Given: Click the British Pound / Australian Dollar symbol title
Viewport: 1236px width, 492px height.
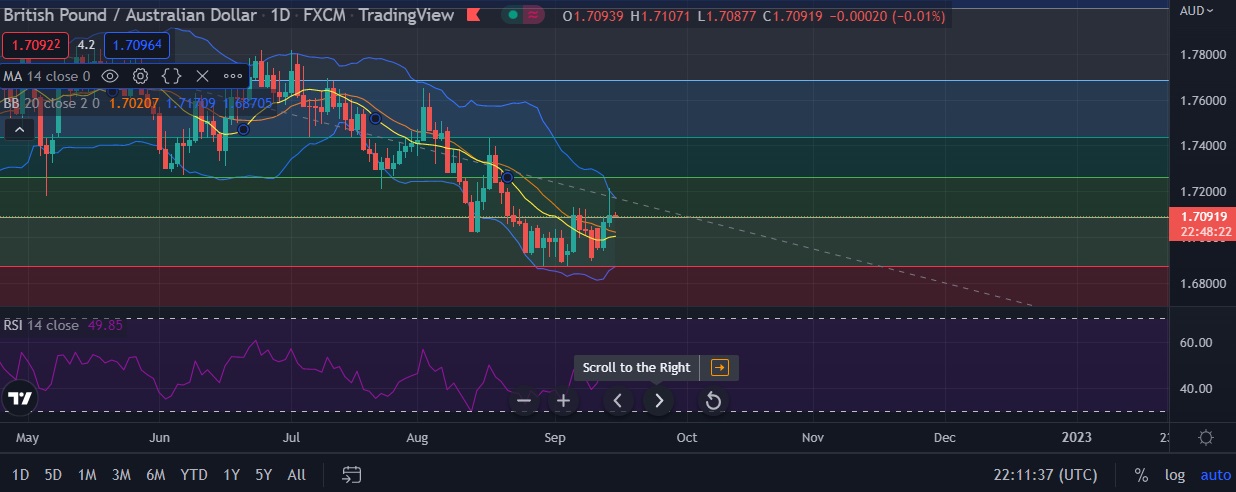Looking at the screenshot, I should pos(128,15).
